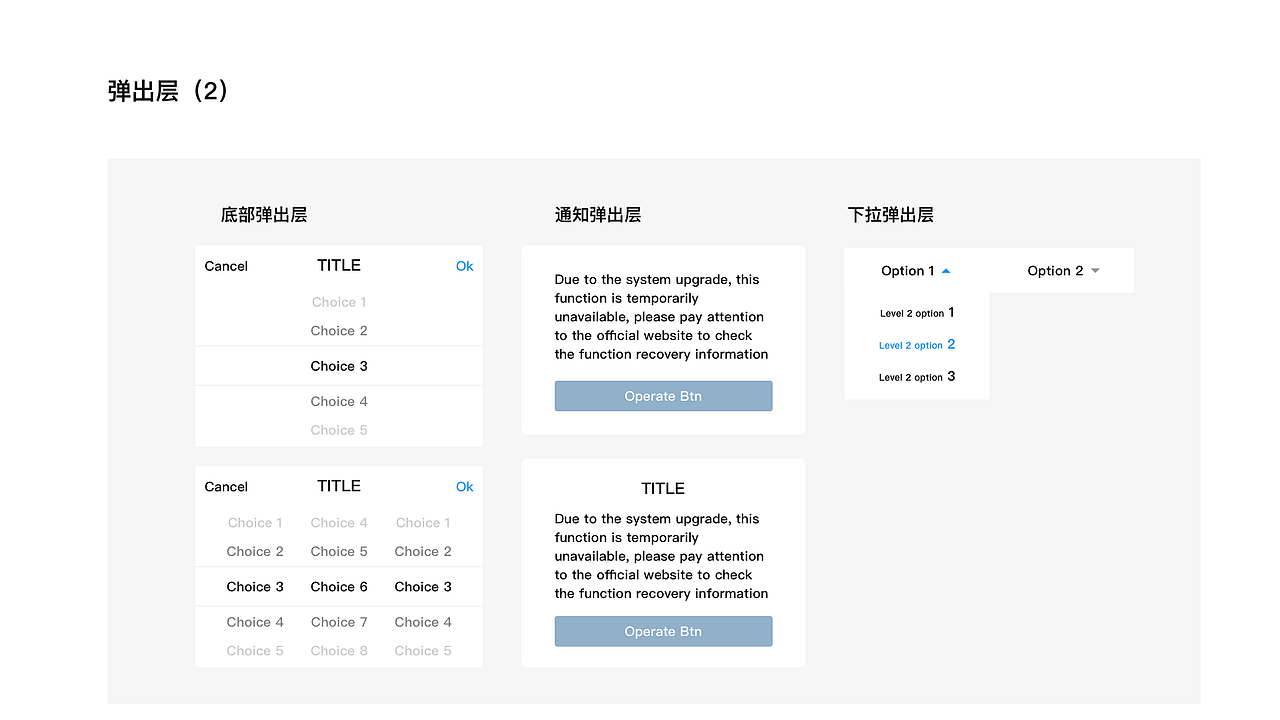The width and height of the screenshot is (1280, 720).
Task: Click the 底部弹出层 section heading
Action: point(264,215)
